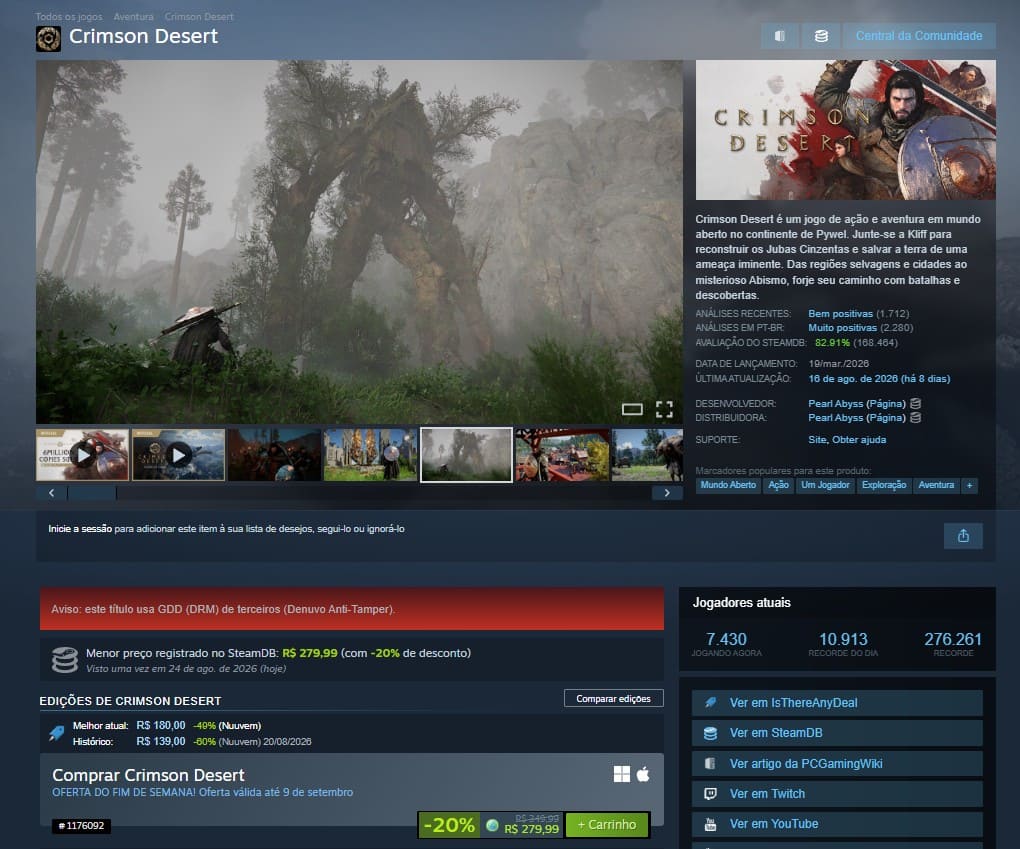Click the Crimson Desert app icon
This screenshot has width=1020, height=849.
tap(48, 38)
